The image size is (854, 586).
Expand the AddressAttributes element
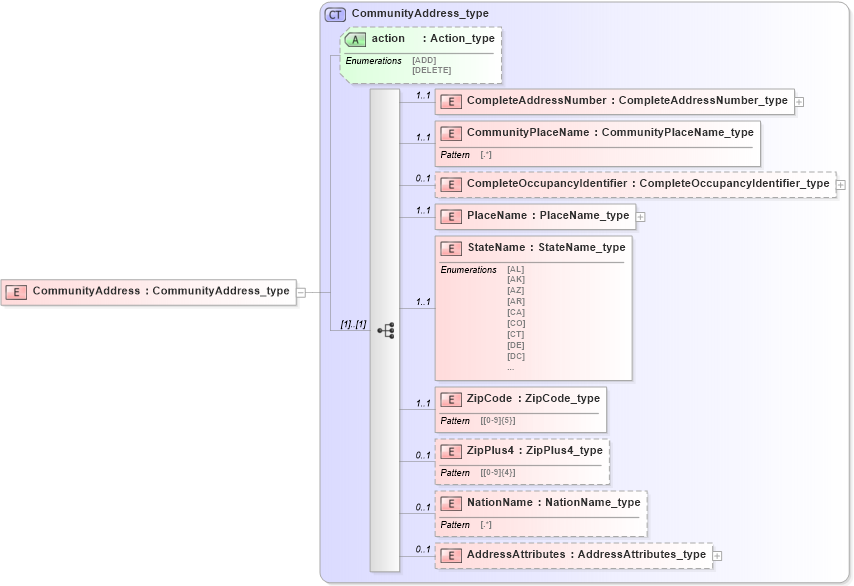(716, 555)
